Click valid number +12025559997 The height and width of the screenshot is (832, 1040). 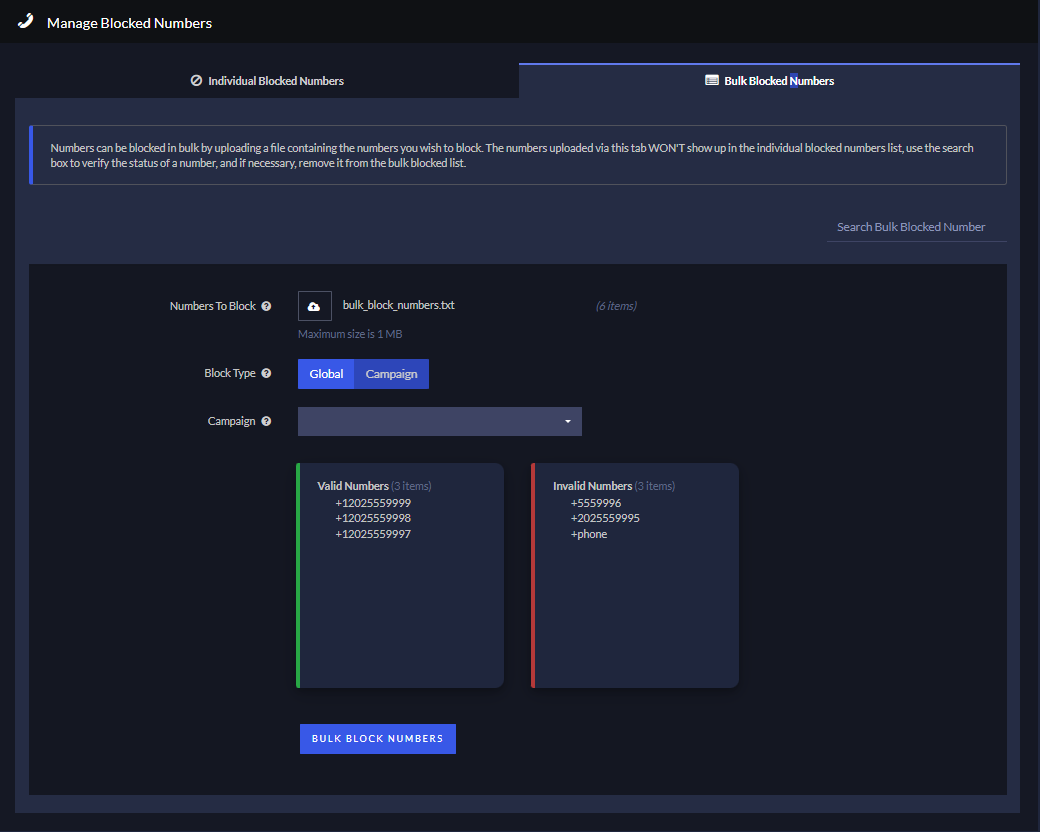[x=373, y=534]
